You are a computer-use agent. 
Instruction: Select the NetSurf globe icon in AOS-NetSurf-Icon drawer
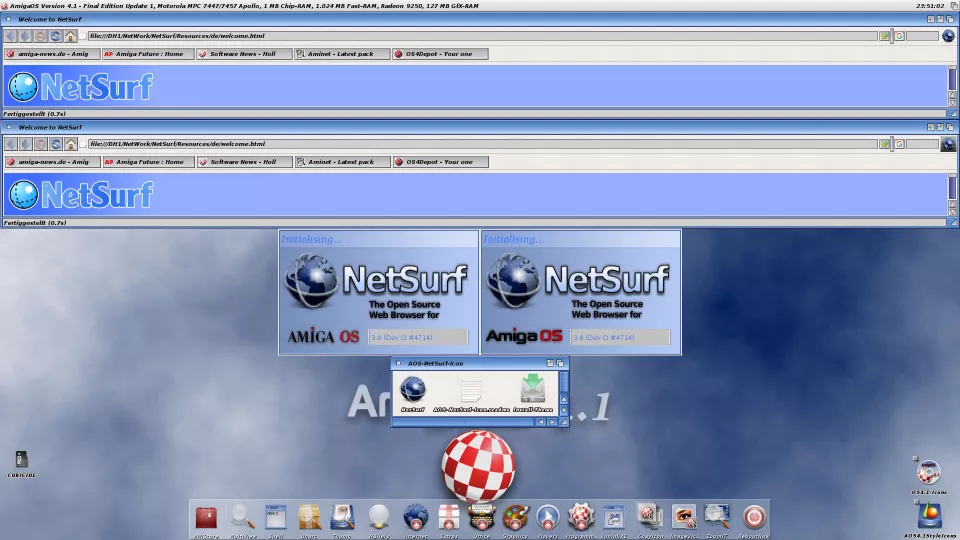point(413,391)
